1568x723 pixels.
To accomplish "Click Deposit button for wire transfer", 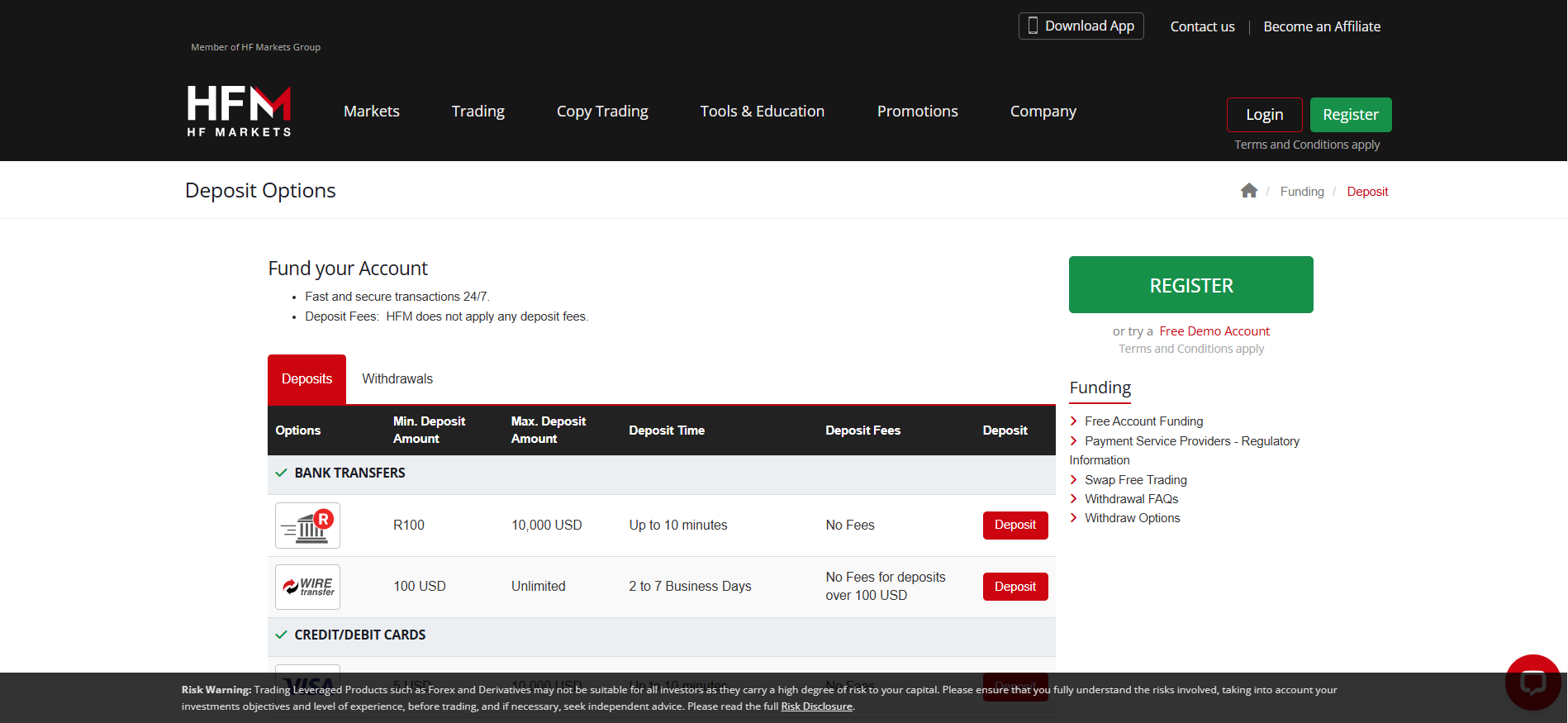I will pos(1014,587).
